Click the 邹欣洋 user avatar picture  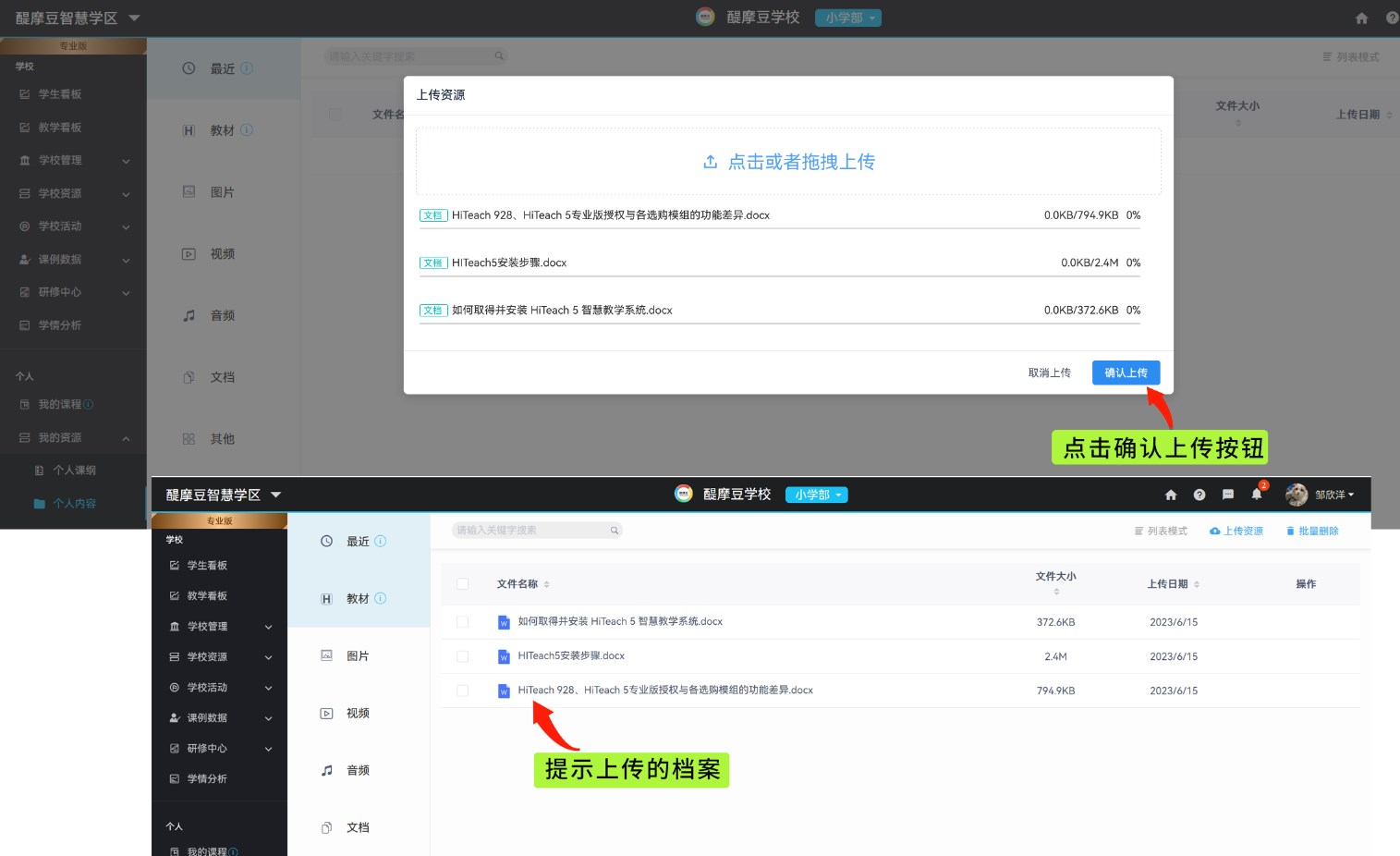click(1297, 495)
